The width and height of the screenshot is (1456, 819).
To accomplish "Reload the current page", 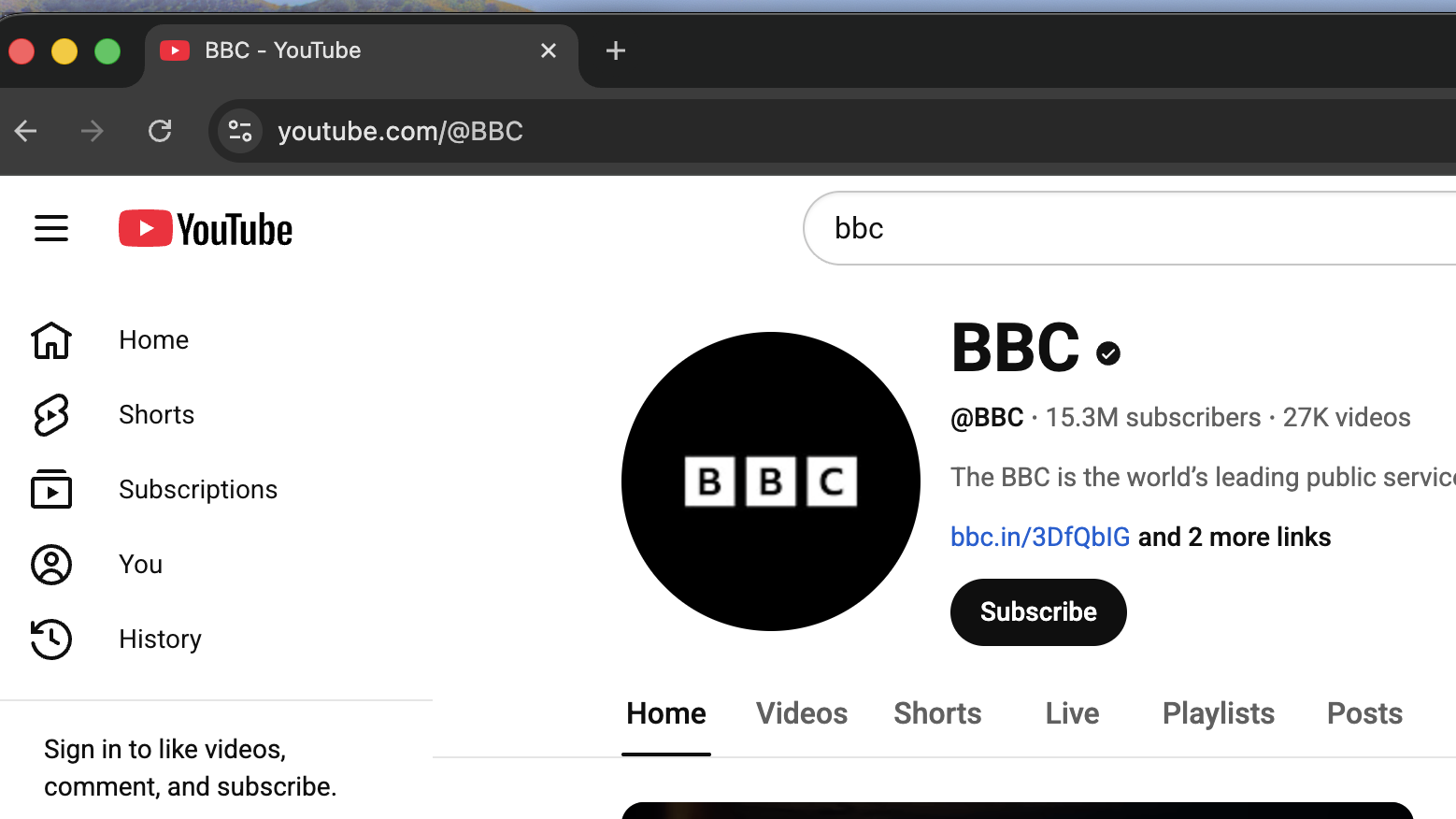I will click(x=160, y=131).
